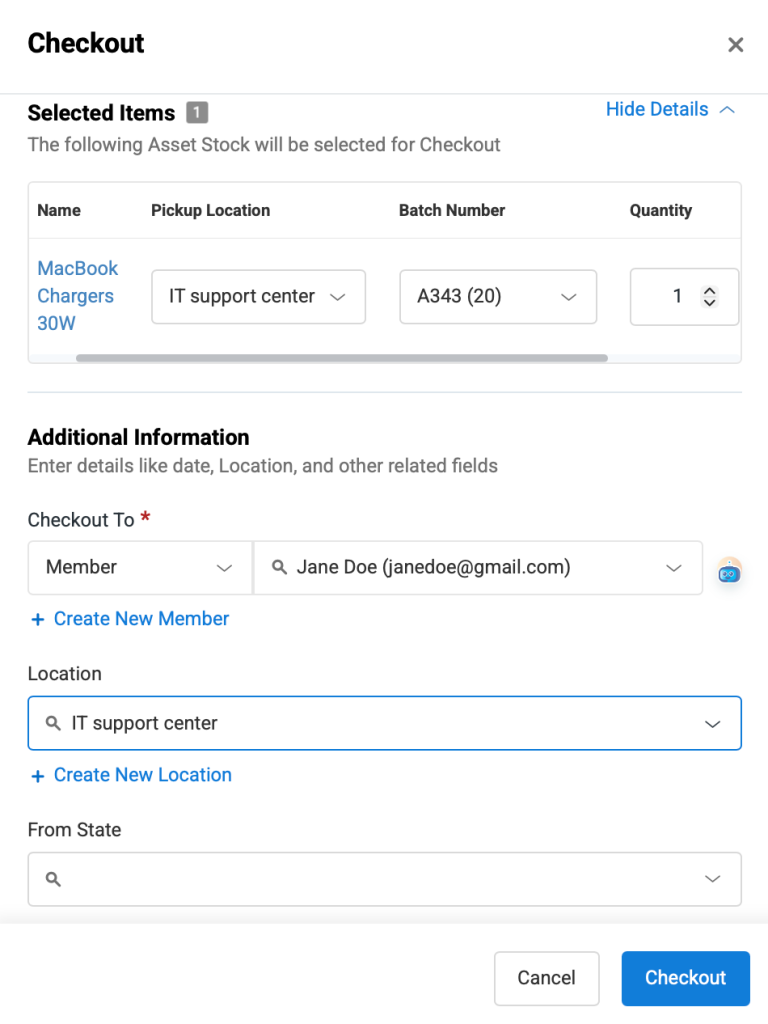This screenshot has height=1024, width=768.
Task: Click Hide Details link
Action: coord(657,109)
